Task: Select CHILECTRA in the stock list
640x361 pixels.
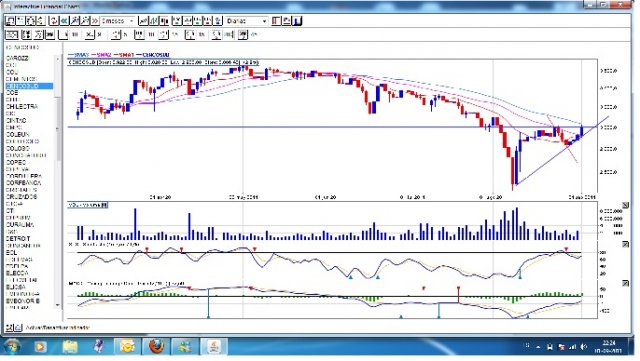Action: 22,107
